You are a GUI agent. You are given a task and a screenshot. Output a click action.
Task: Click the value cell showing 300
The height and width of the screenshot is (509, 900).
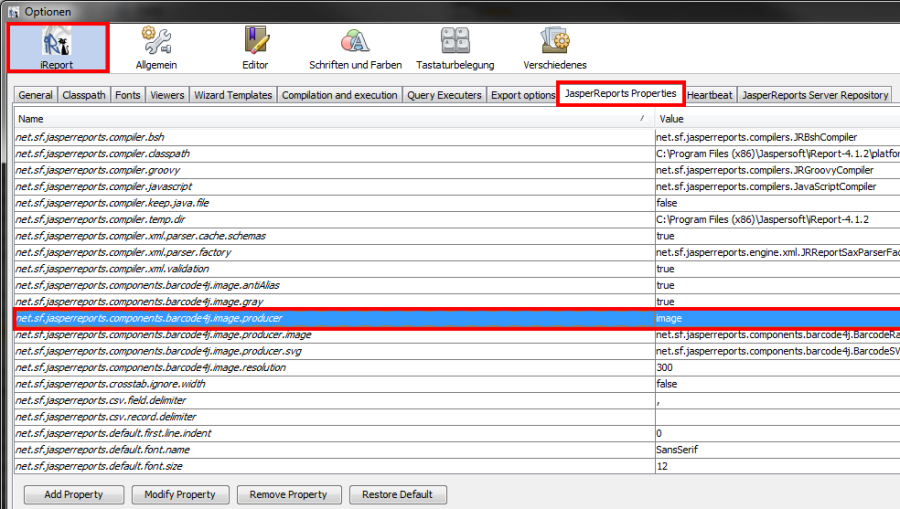pos(778,368)
